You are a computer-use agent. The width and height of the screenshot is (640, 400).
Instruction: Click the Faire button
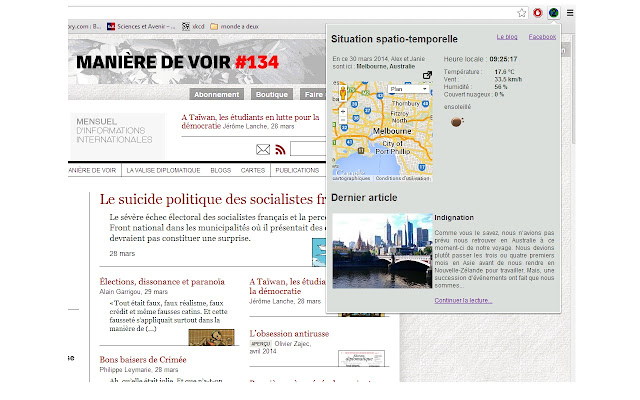[313, 94]
